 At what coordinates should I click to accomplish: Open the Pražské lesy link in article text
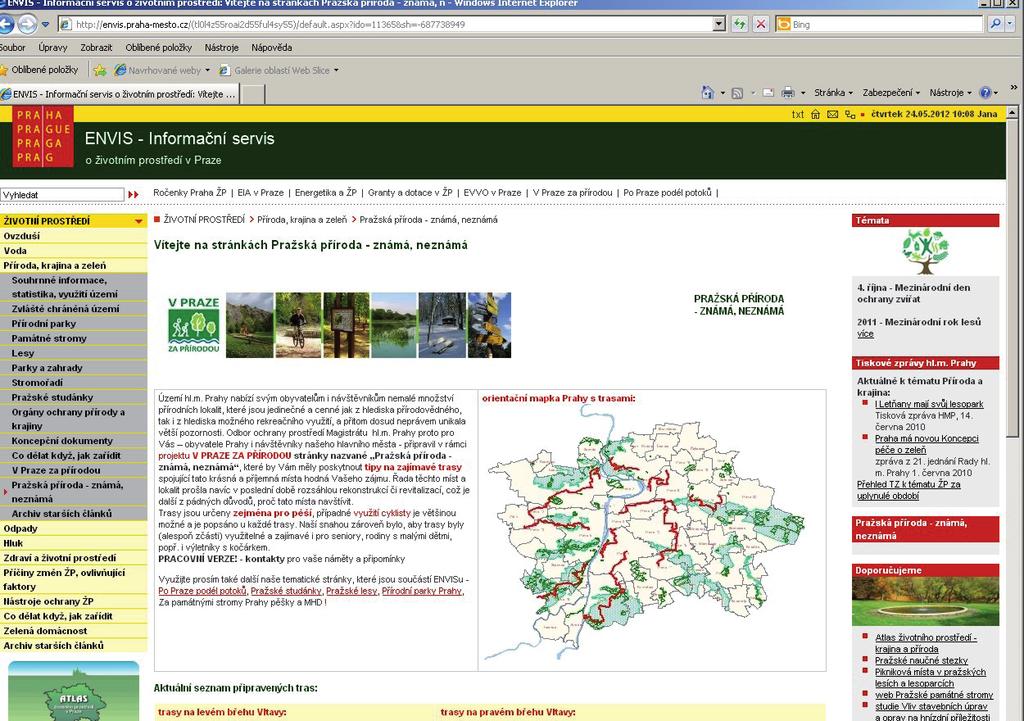point(351,591)
